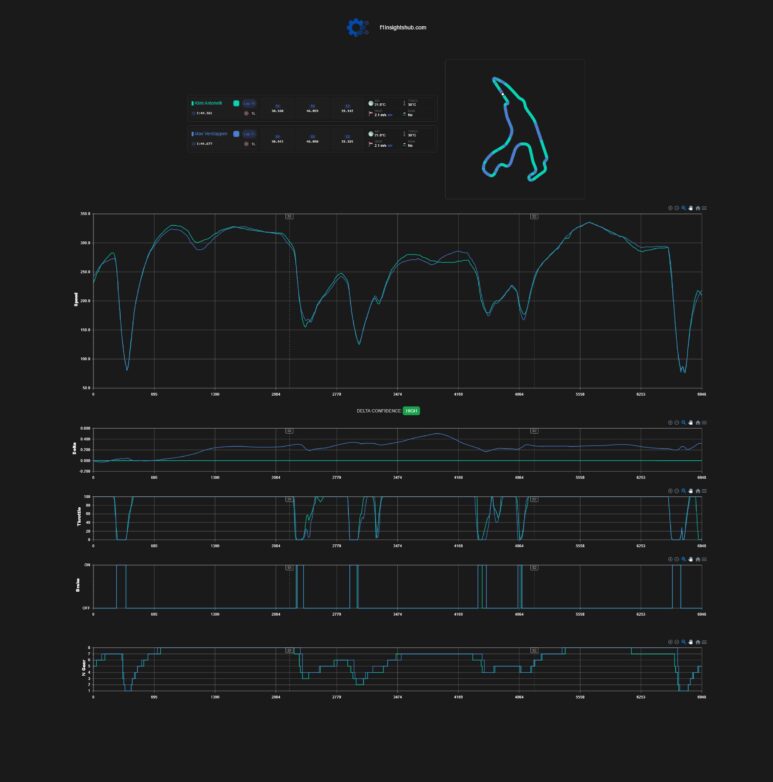Click wind flag icon in Verstappen's row
The width and height of the screenshot is (773, 782).
point(371,144)
